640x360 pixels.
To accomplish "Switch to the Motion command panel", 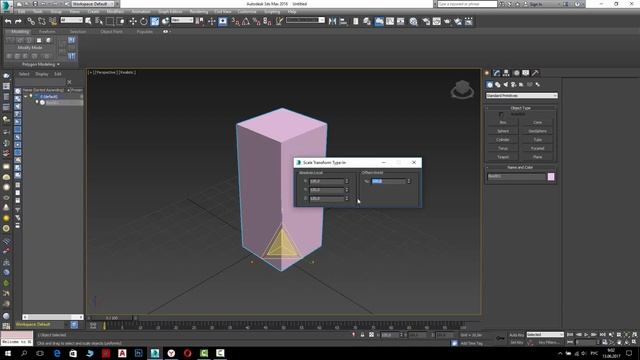I will 516,73.
